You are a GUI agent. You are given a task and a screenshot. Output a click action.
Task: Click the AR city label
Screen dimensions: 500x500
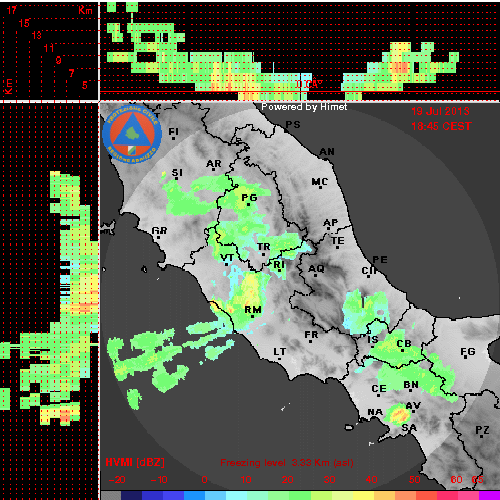tap(214, 164)
